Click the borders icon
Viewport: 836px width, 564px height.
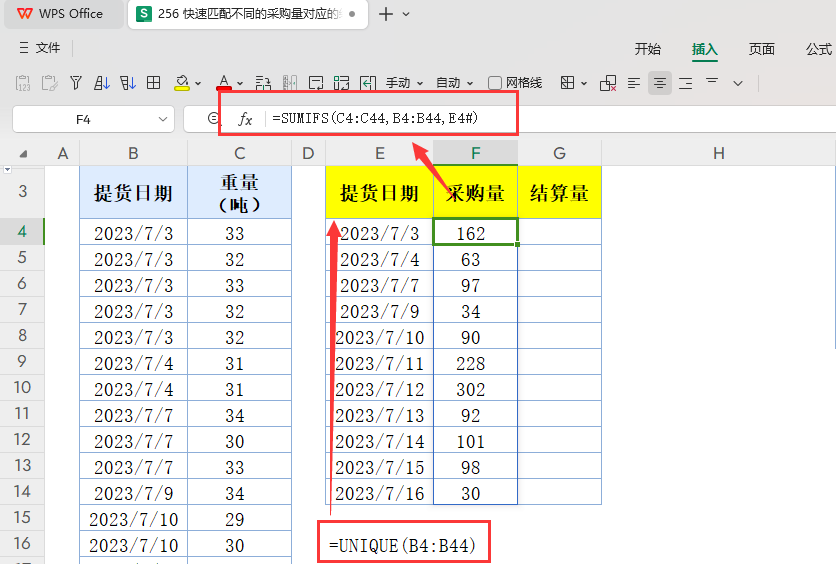click(567, 83)
